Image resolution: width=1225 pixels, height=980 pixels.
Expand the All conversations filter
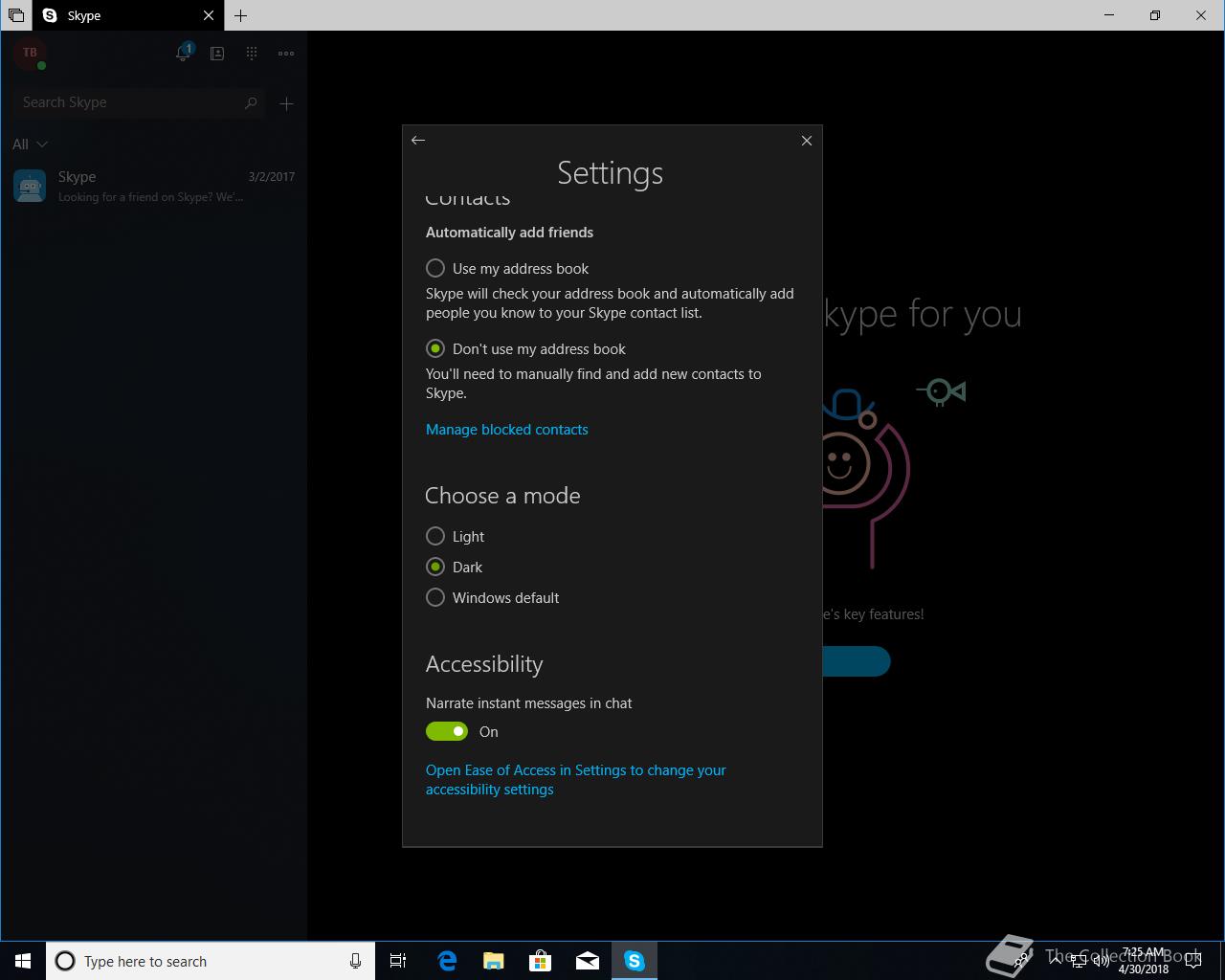tap(30, 145)
